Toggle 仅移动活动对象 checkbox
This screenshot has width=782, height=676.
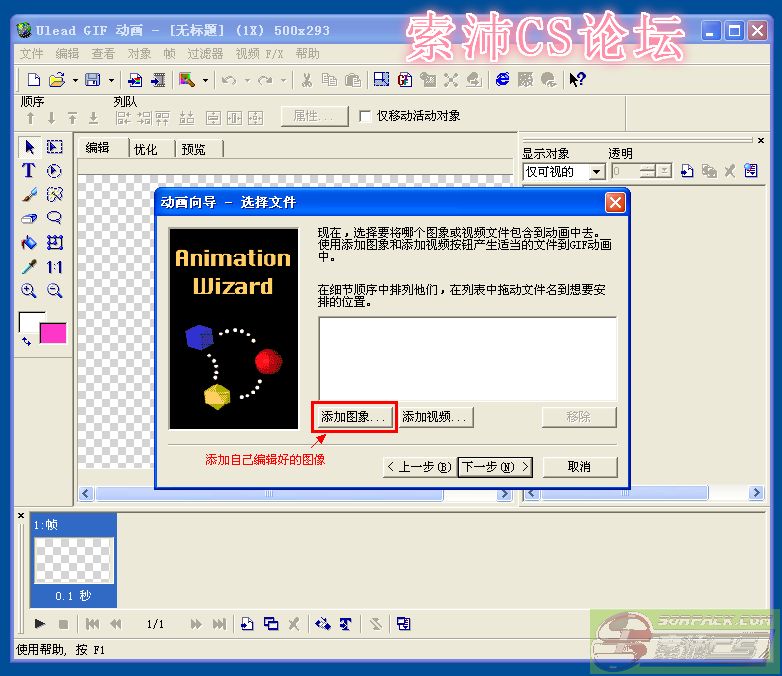(365, 116)
